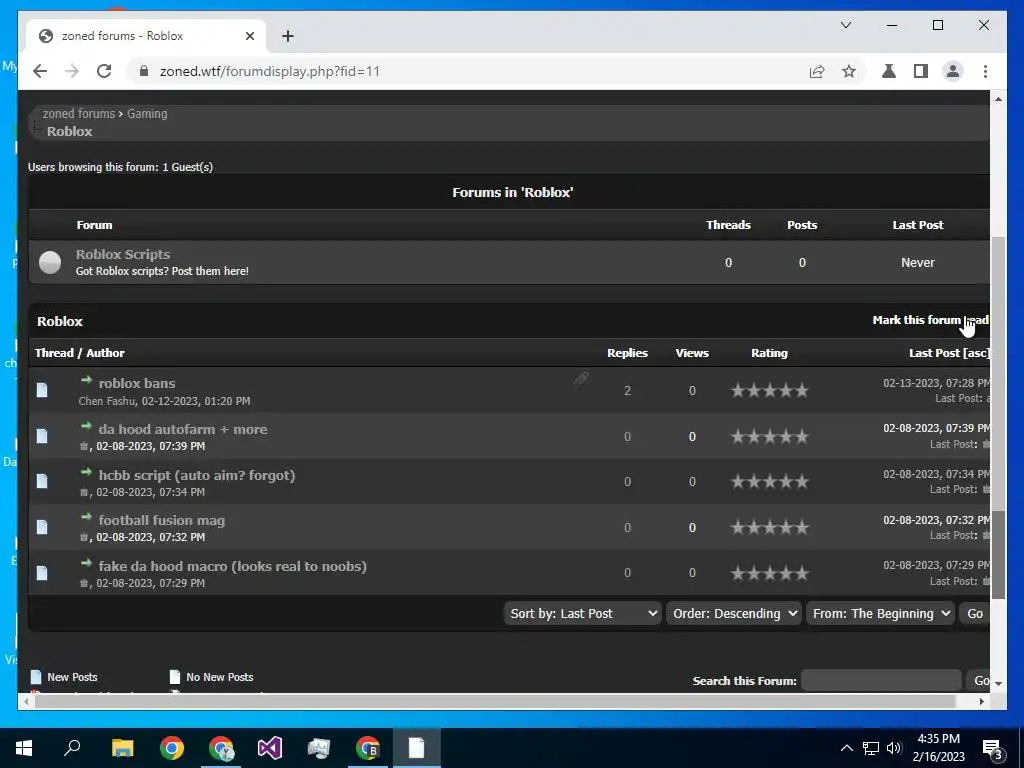Sort by Thread column header

tap(54, 353)
